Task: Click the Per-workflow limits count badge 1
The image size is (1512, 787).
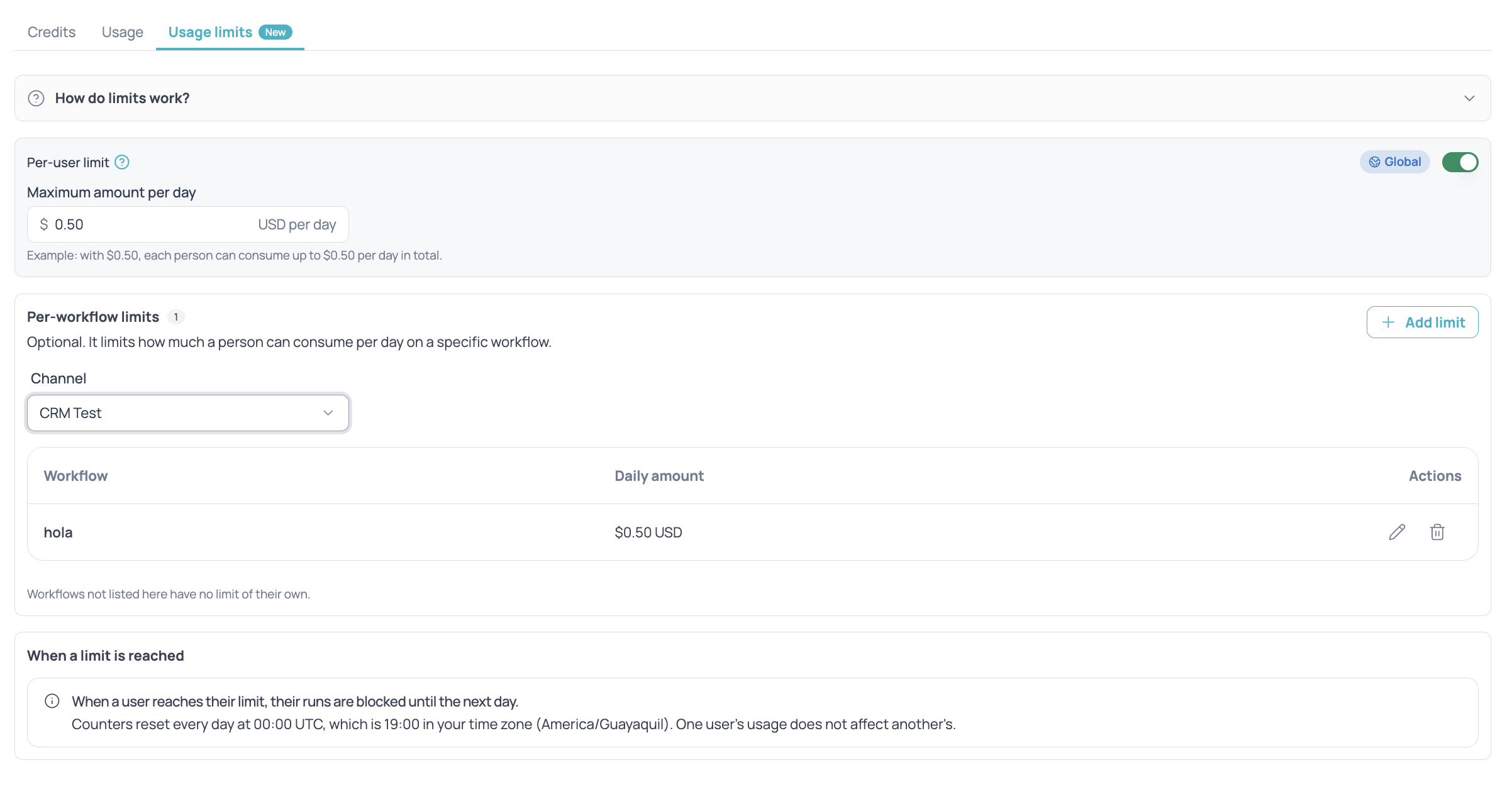Action: pyautogui.click(x=176, y=317)
